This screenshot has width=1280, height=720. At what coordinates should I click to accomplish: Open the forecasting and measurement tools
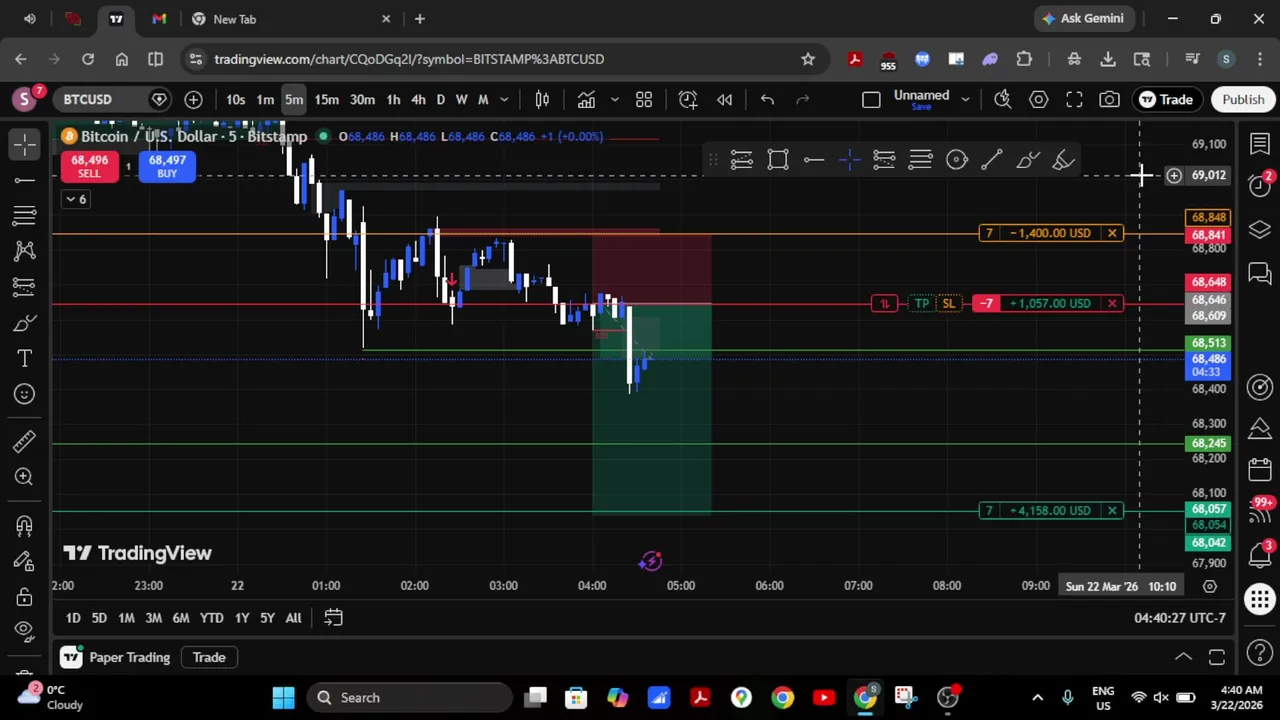pos(24,287)
